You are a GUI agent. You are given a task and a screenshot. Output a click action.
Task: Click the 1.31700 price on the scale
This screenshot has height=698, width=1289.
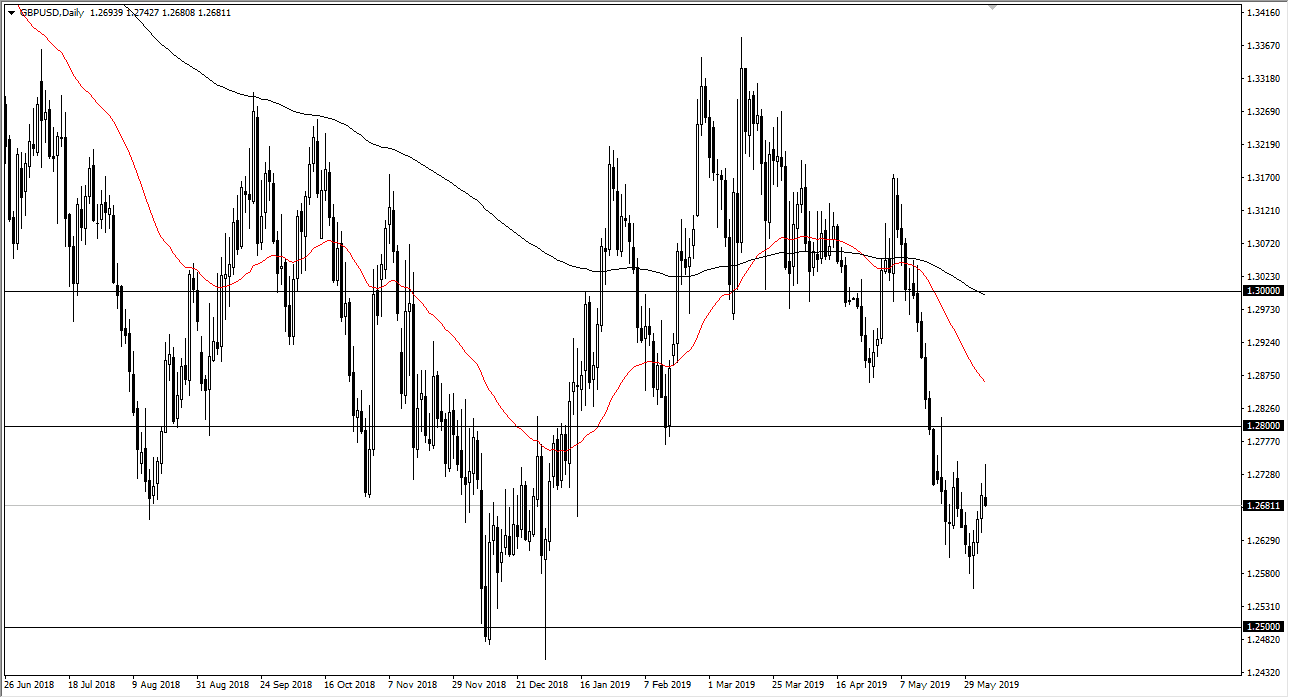click(x=1264, y=178)
